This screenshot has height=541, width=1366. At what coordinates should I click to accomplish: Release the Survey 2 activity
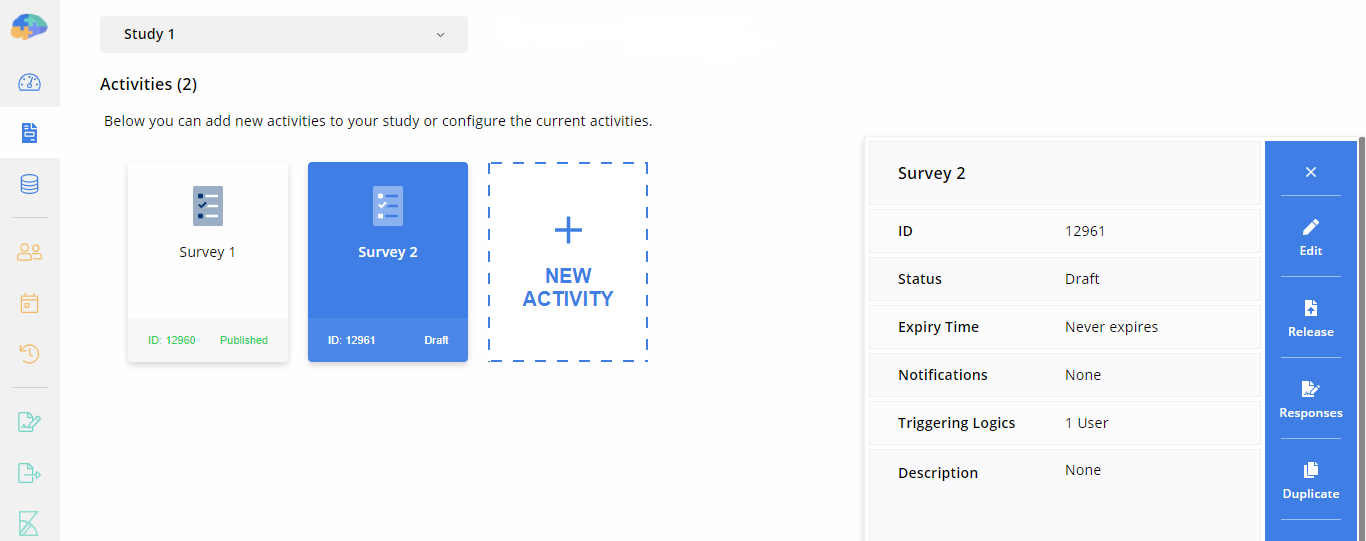(1311, 318)
